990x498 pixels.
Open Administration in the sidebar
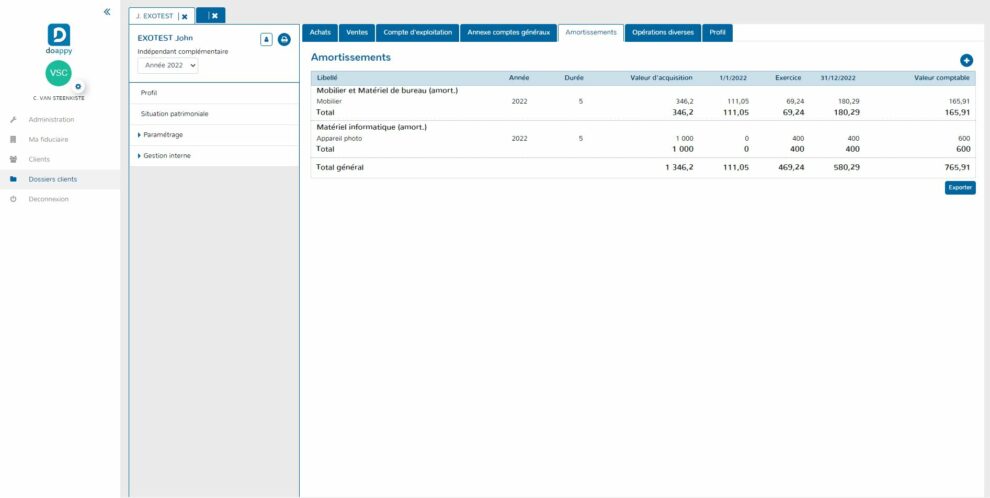coord(51,120)
